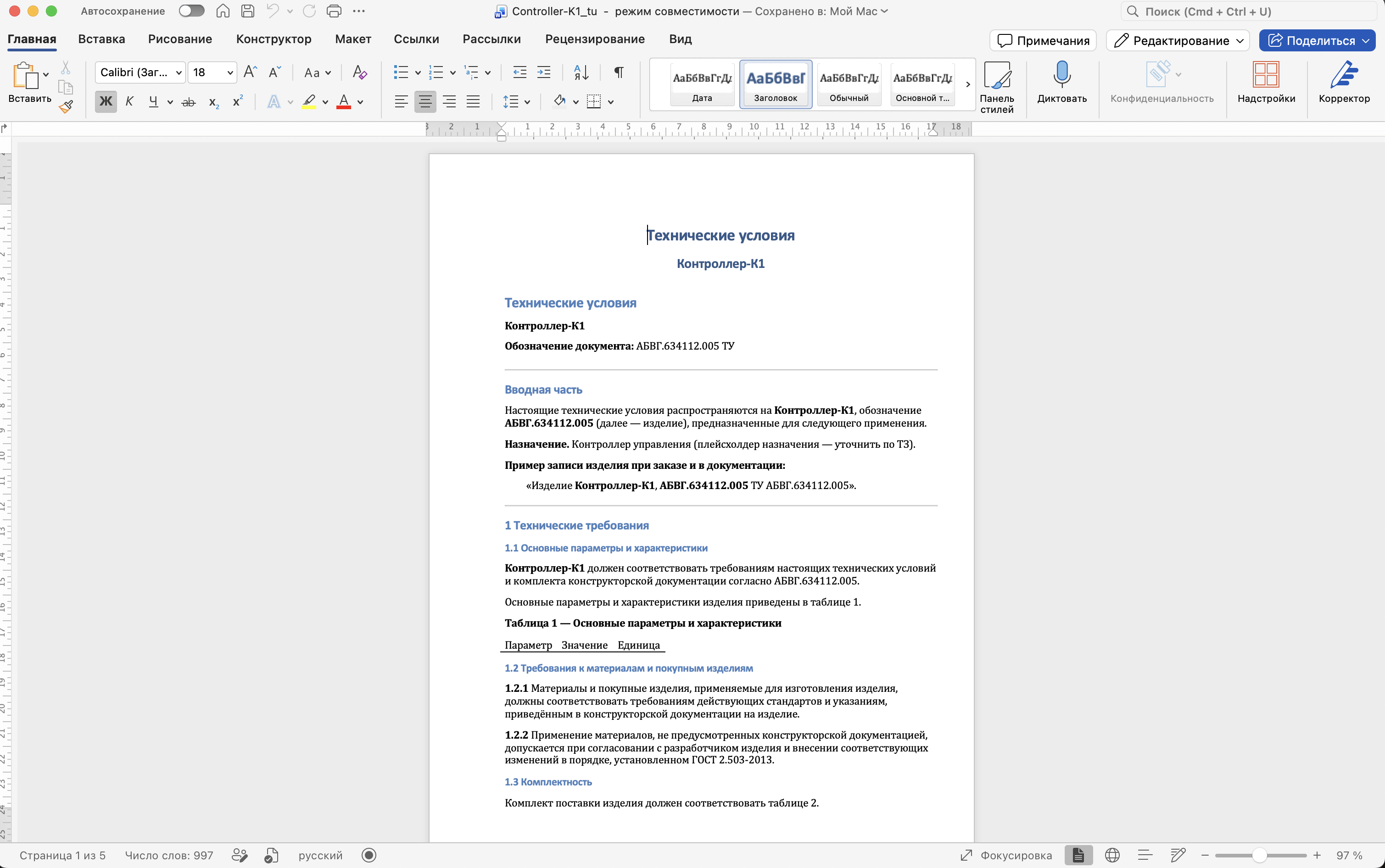Switch to the Конструктор tab
This screenshot has width=1385, height=868.
pyautogui.click(x=274, y=39)
